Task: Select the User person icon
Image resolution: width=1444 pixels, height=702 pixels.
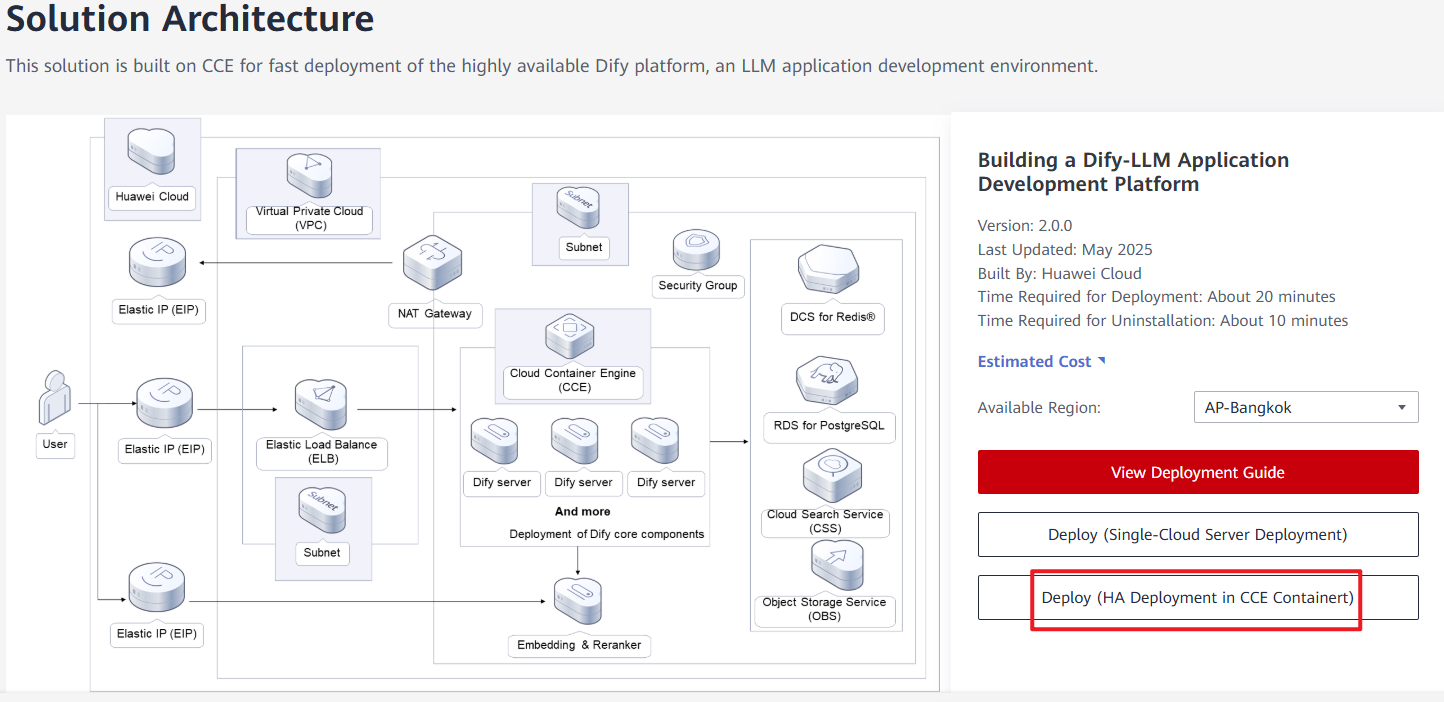Action: point(55,399)
